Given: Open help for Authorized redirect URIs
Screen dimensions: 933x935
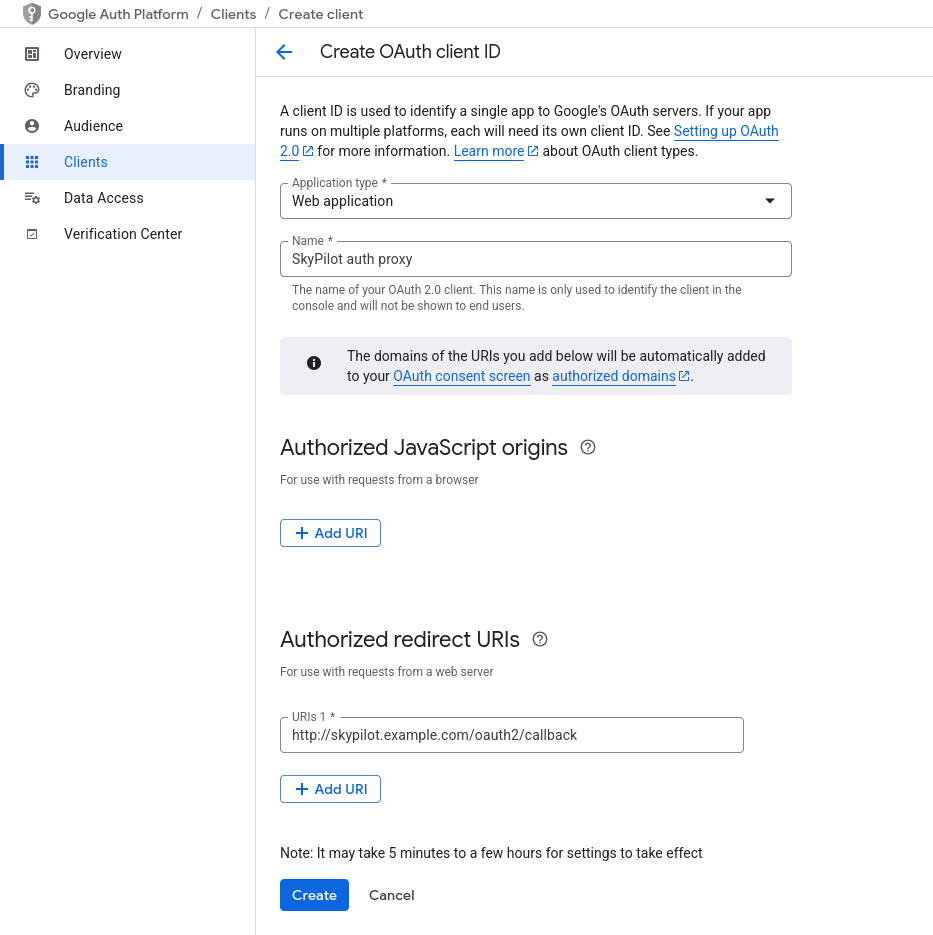Looking at the screenshot, I should pos(540,639).
